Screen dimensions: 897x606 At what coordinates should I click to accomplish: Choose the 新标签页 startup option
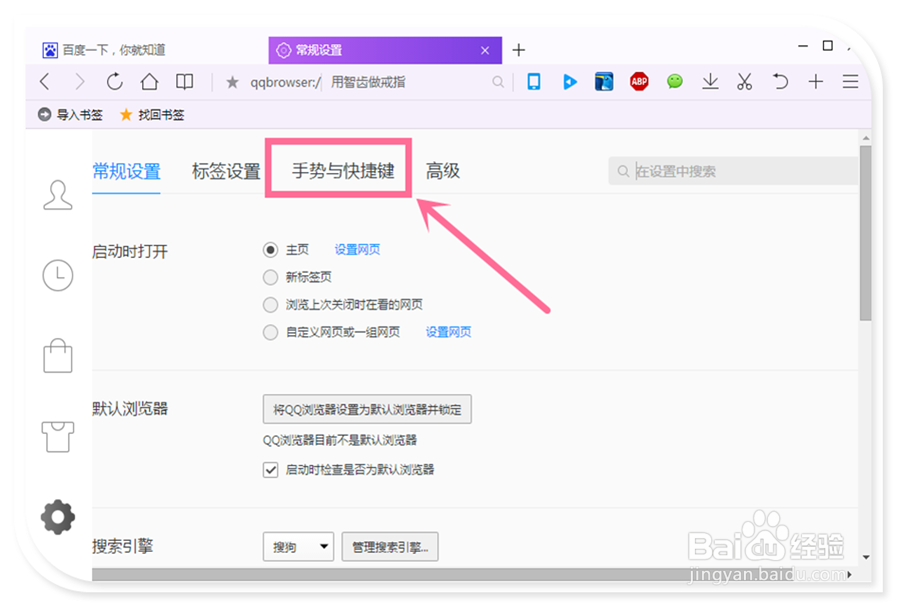coord(270,277)
